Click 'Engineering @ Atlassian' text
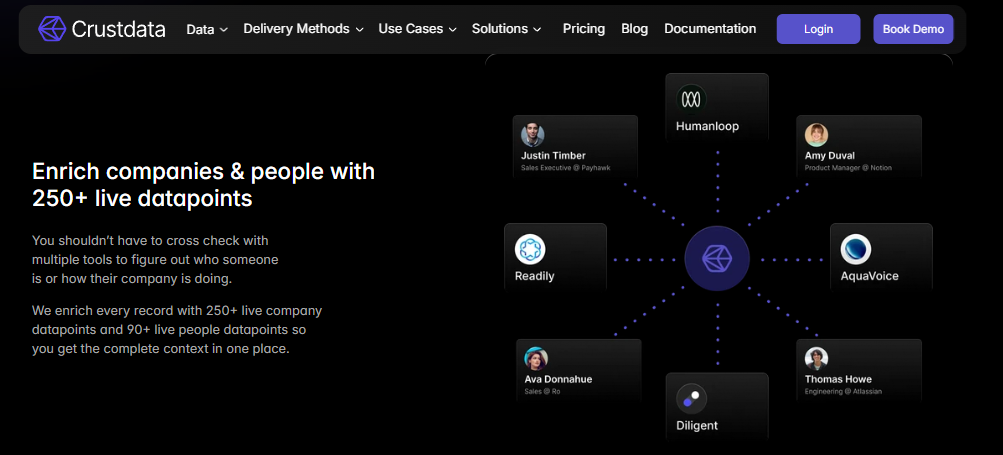 point(843,391)
